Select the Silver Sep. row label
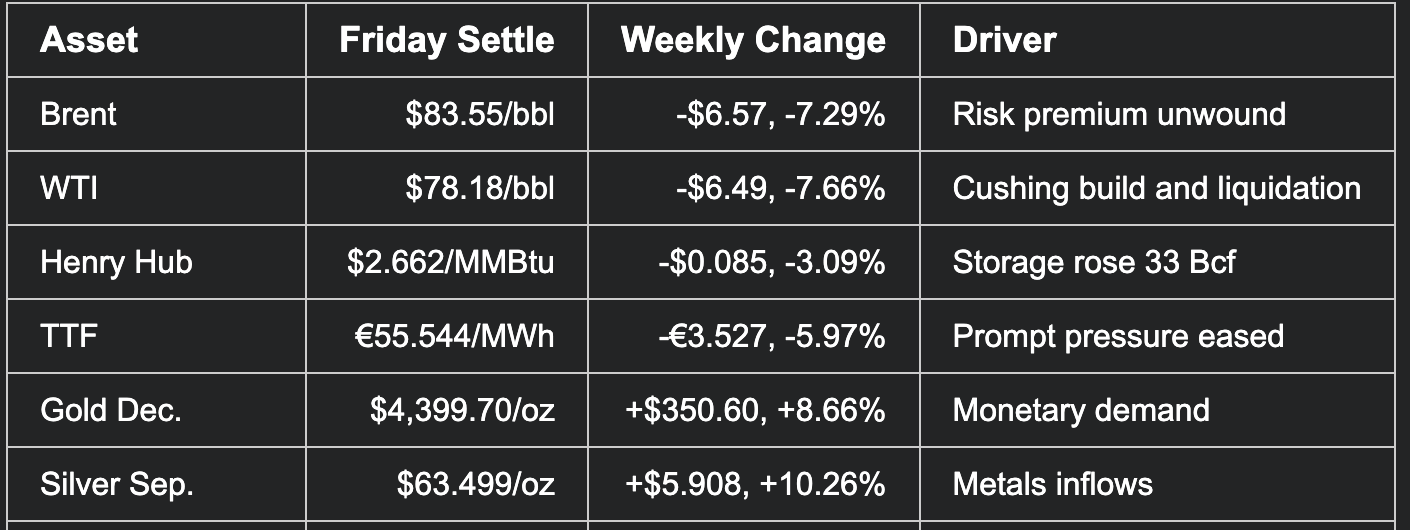Screen dimensions: 1410x530 pyautogui.click(x=117, y=484)
